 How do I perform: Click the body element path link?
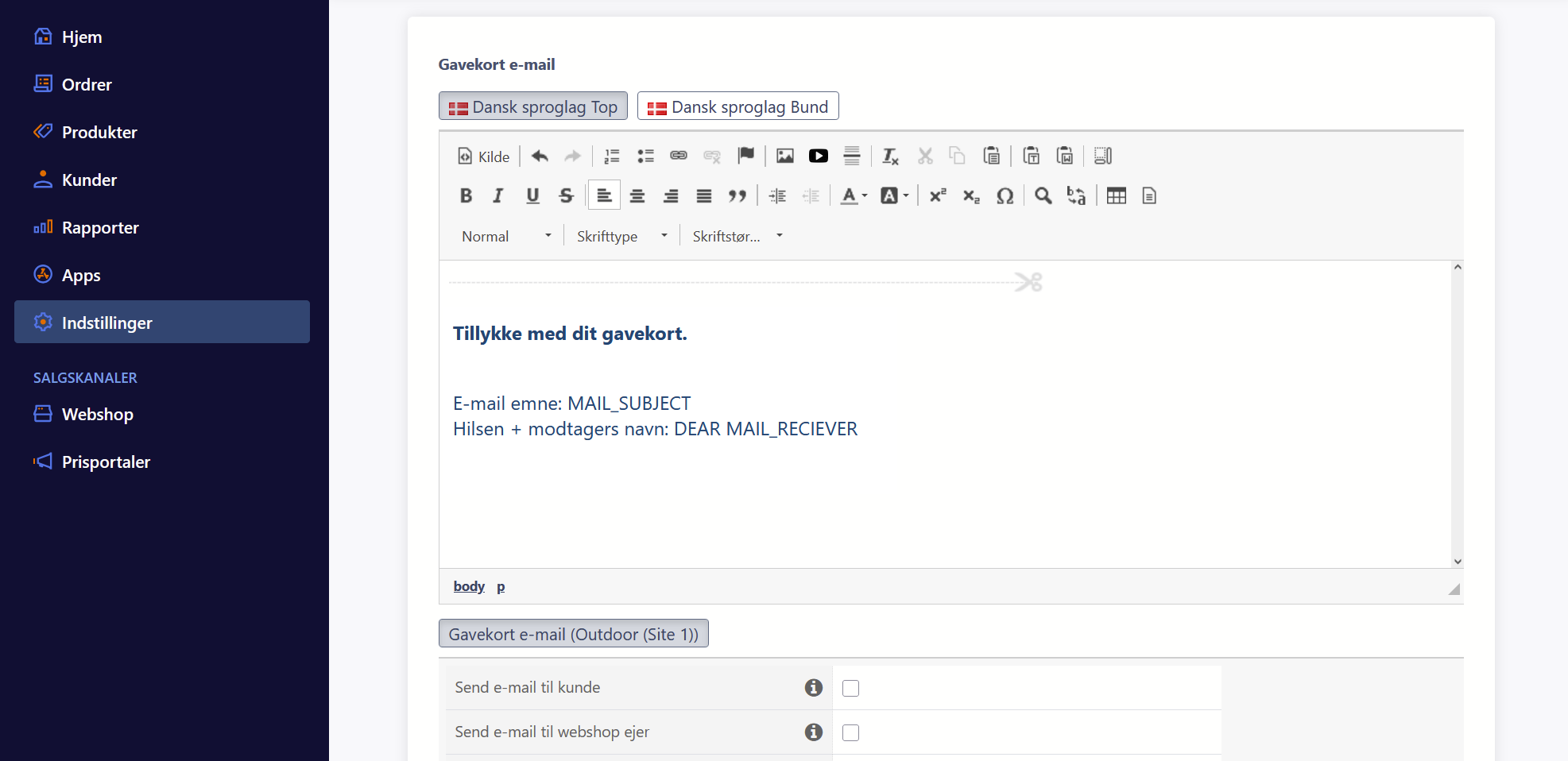(x=469, y=586)
